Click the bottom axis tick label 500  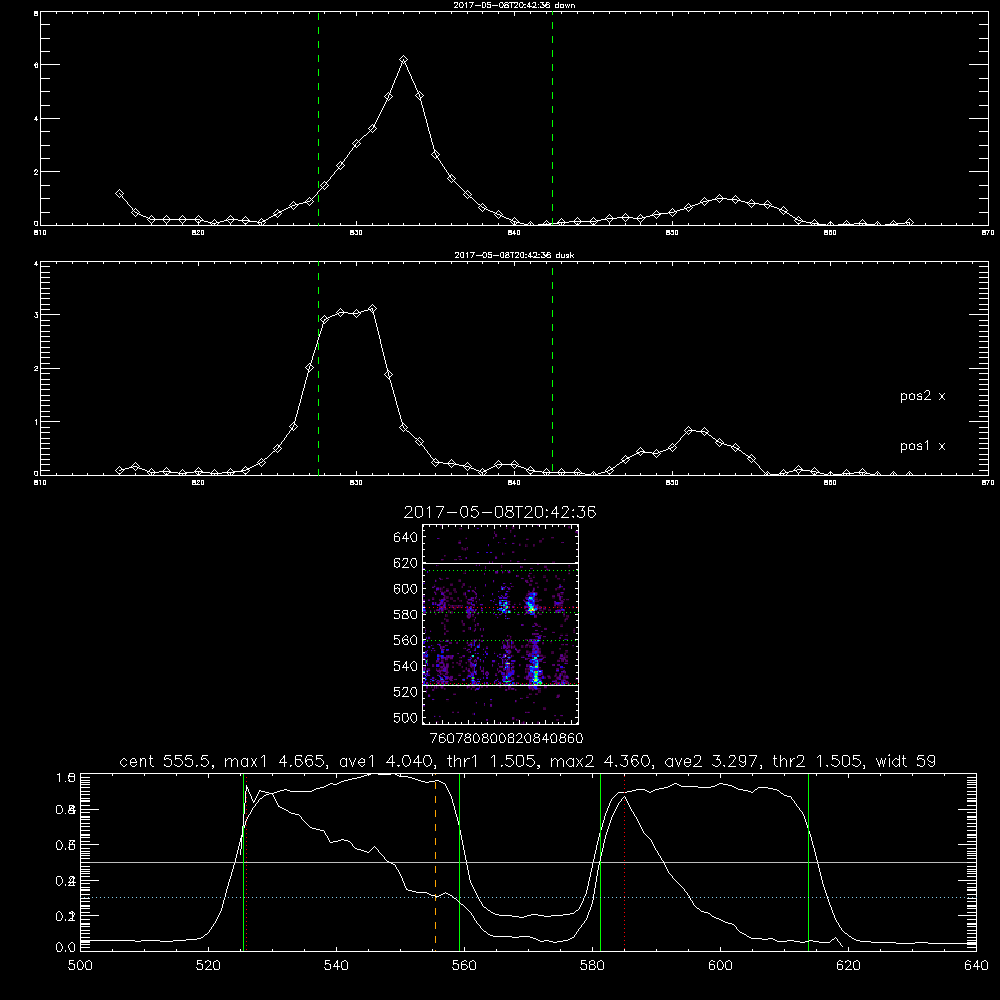80,966
